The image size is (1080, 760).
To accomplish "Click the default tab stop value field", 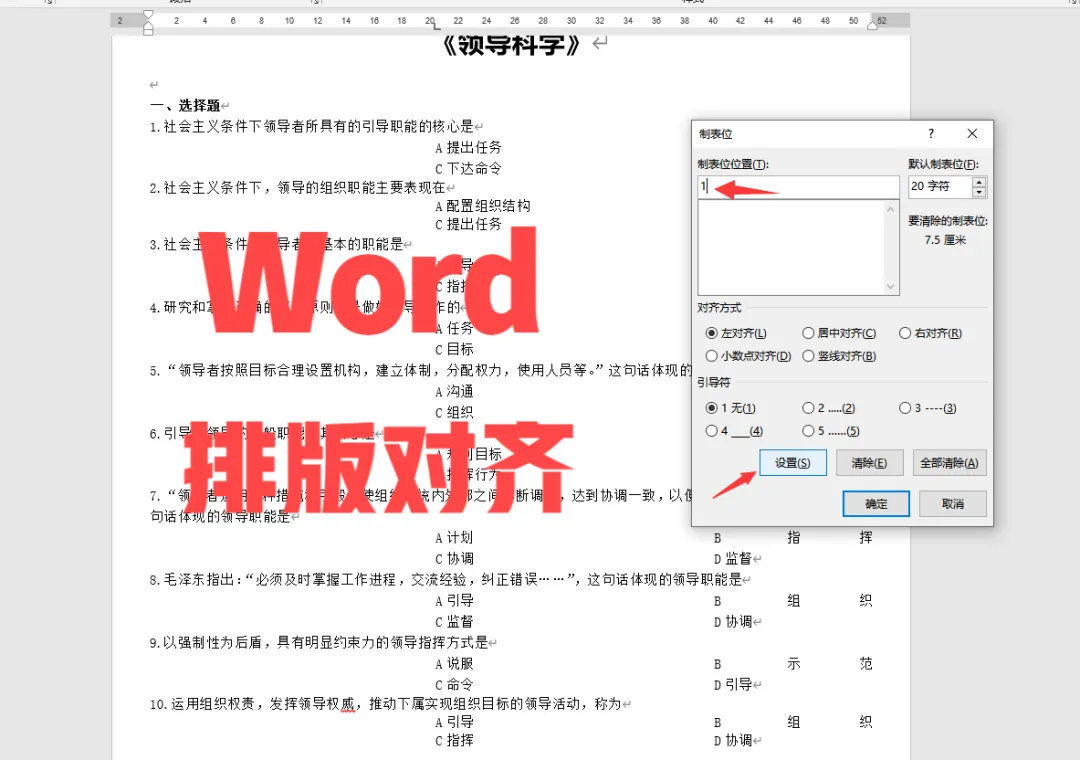I will tap(939, 187).
